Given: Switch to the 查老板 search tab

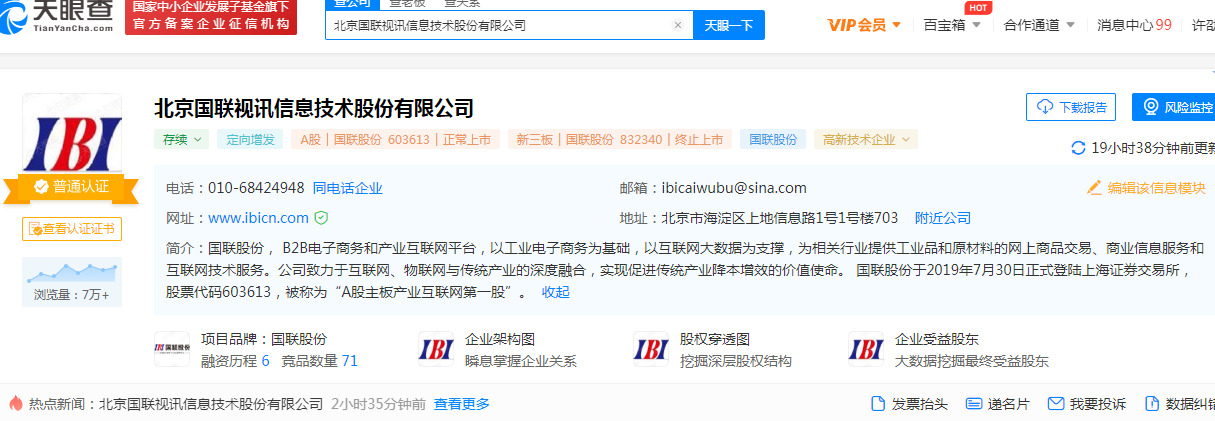Looking at the screenshot, I should tap(406, 4).
